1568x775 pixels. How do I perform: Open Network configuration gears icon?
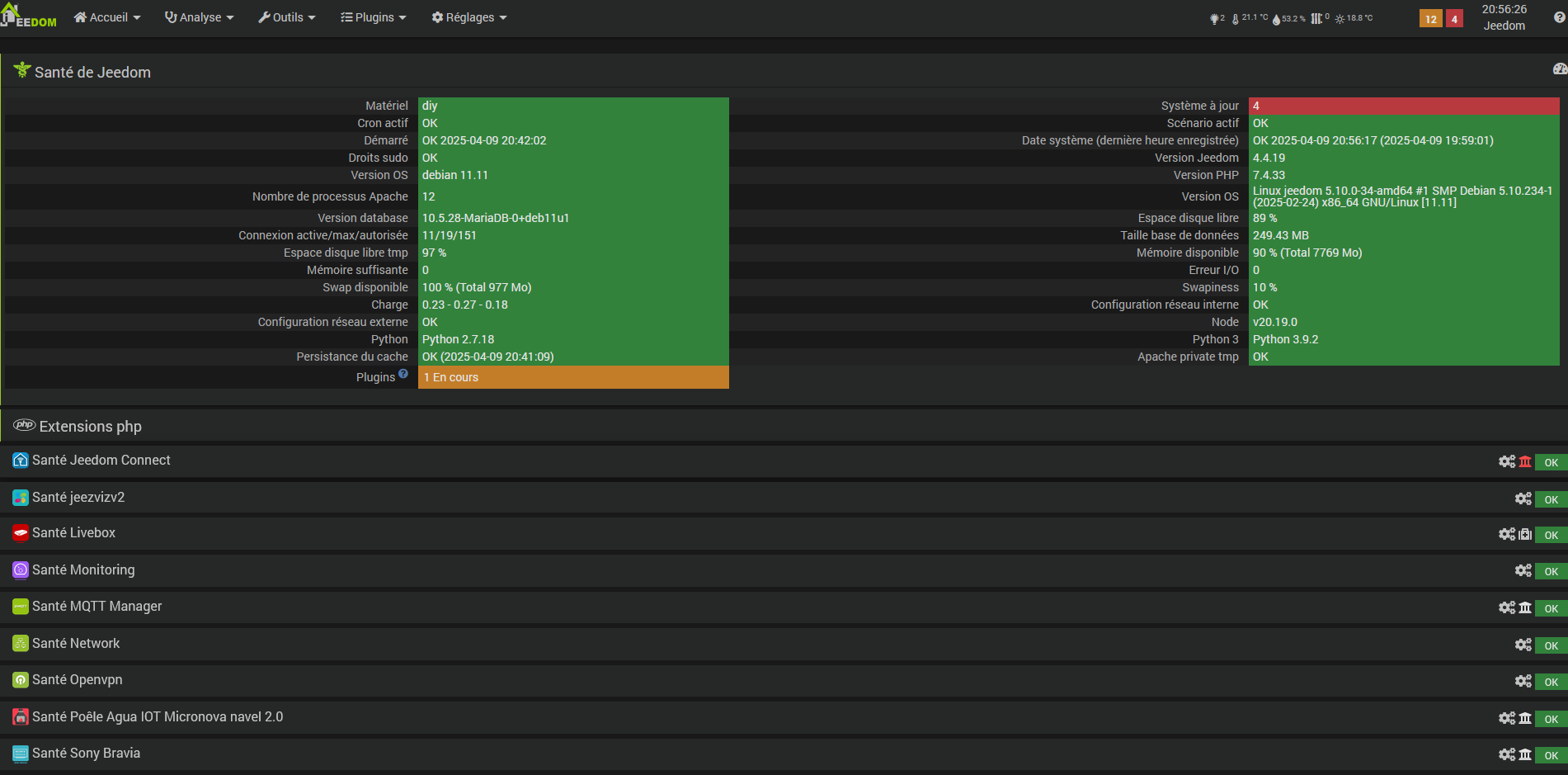(x=1523, y=645)
